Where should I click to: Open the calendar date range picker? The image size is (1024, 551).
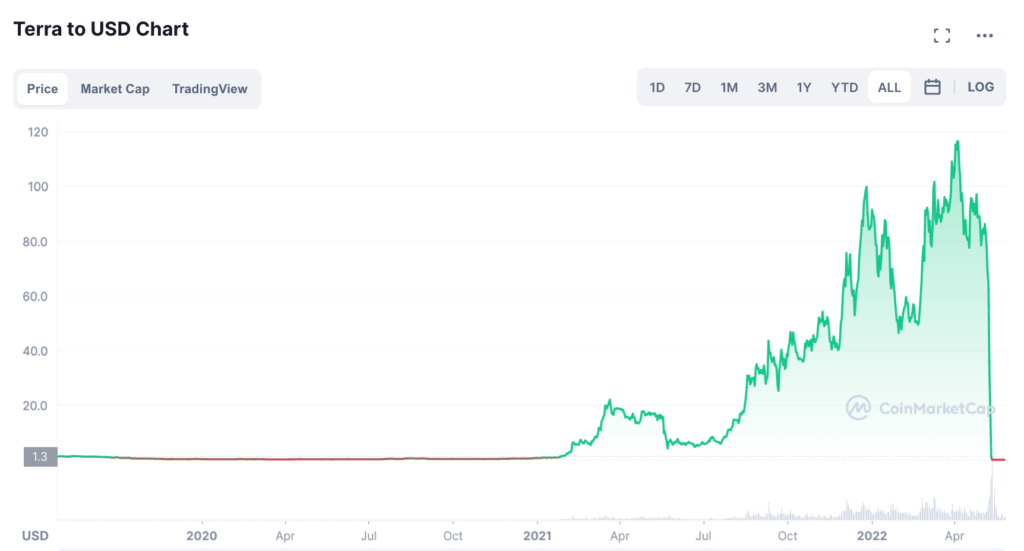pos(932,87)
